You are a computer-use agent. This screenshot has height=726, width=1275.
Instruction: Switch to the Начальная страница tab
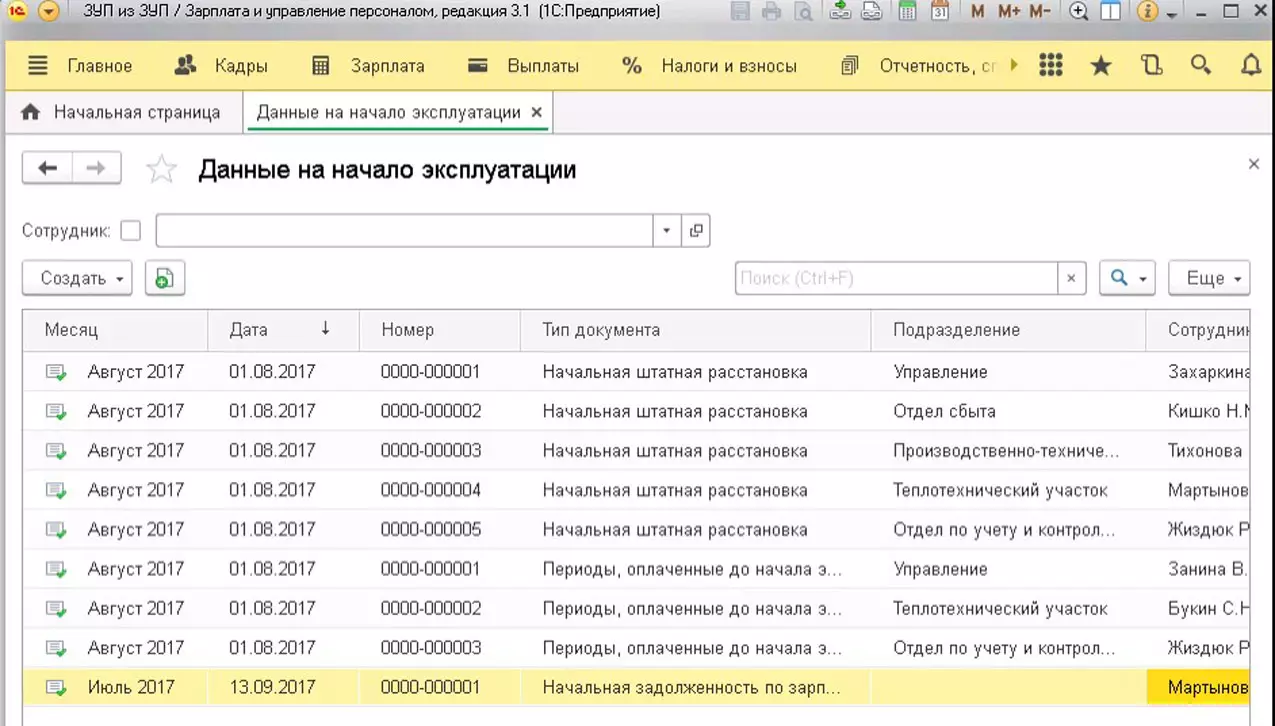(124, 113)
